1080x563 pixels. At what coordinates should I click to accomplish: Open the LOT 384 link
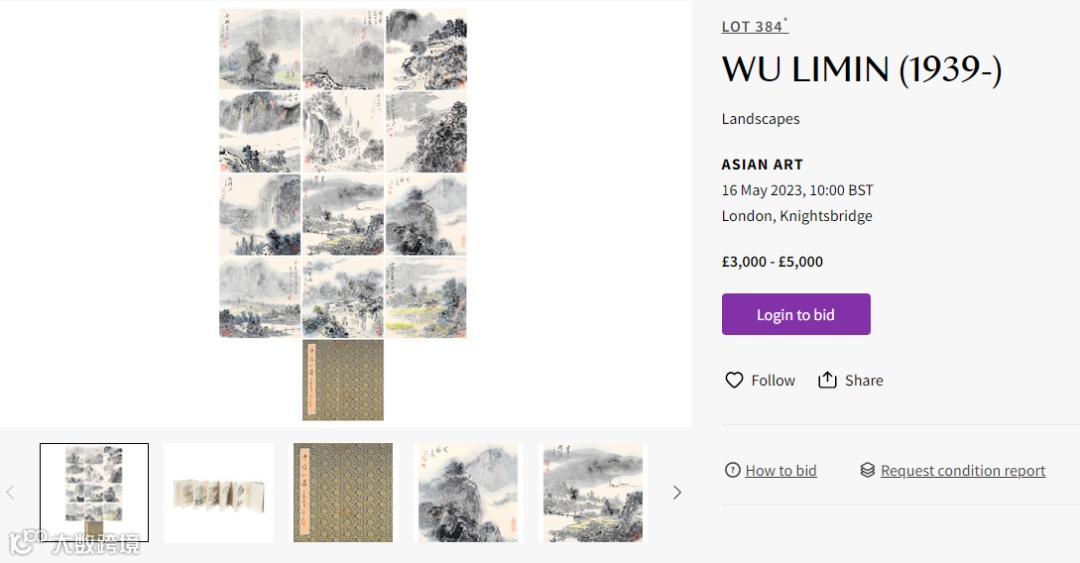[x=754, y=26]
